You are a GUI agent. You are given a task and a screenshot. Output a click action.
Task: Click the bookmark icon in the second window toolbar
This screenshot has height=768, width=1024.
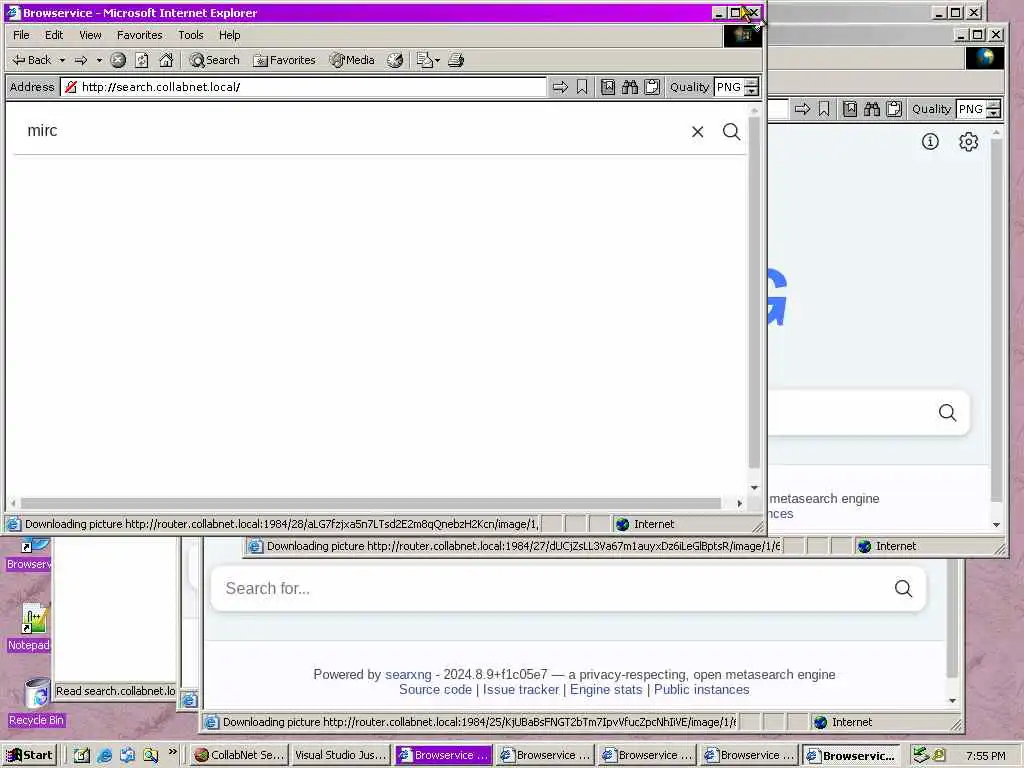click(824, 109)
